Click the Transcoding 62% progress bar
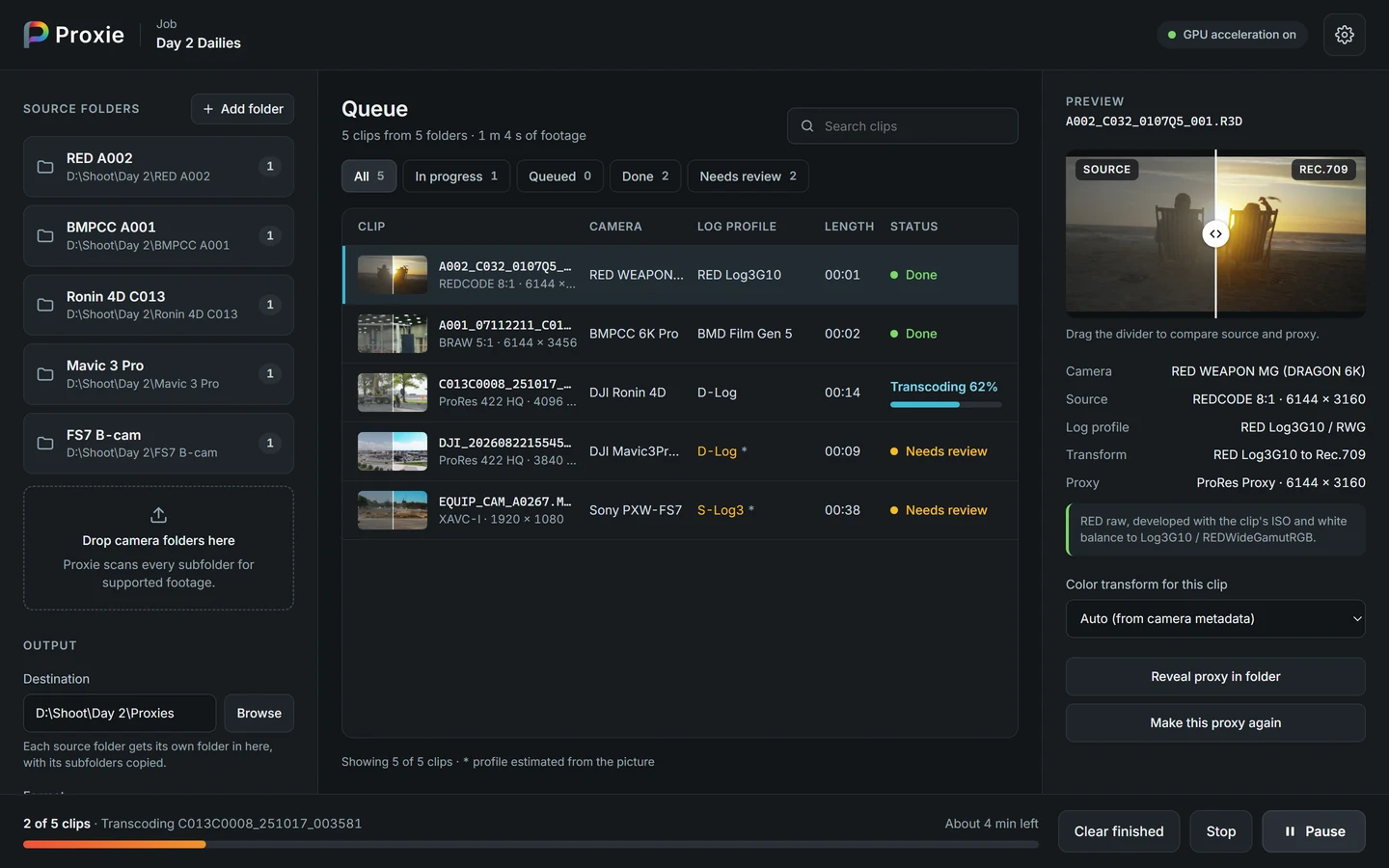 point(945,405)
